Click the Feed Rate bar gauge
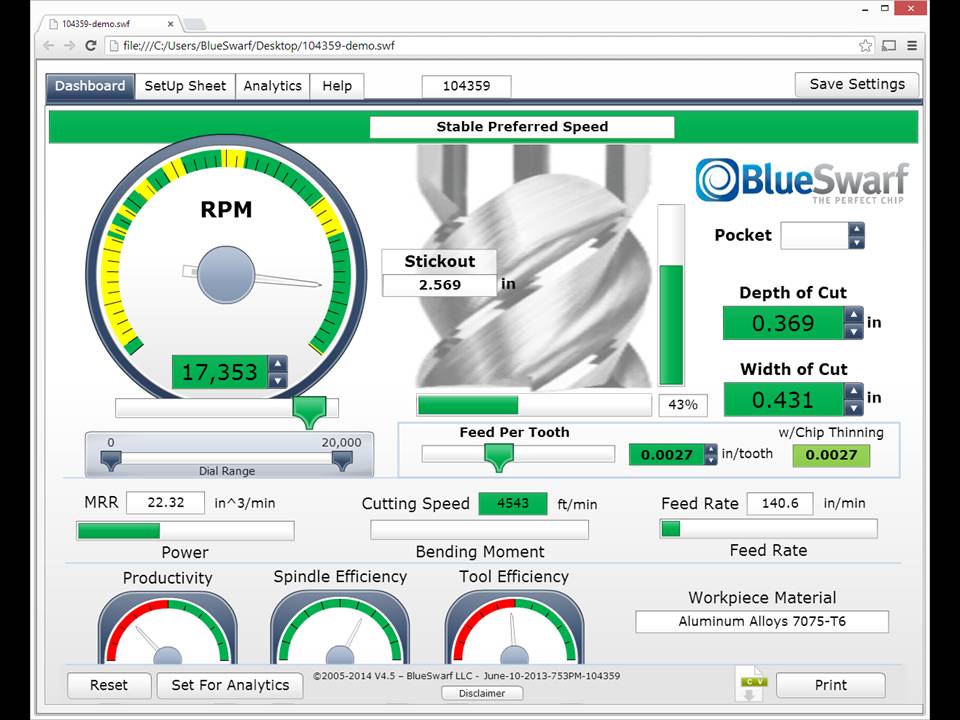The width and height of the screenshot is (960, 720). 768,528
